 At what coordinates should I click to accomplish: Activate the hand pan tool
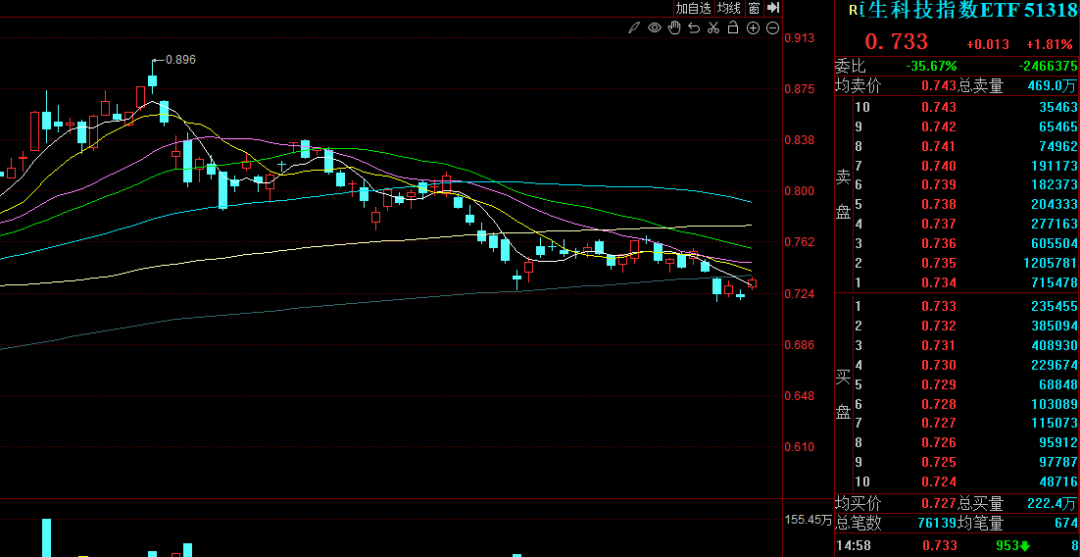tap(674, 28)
